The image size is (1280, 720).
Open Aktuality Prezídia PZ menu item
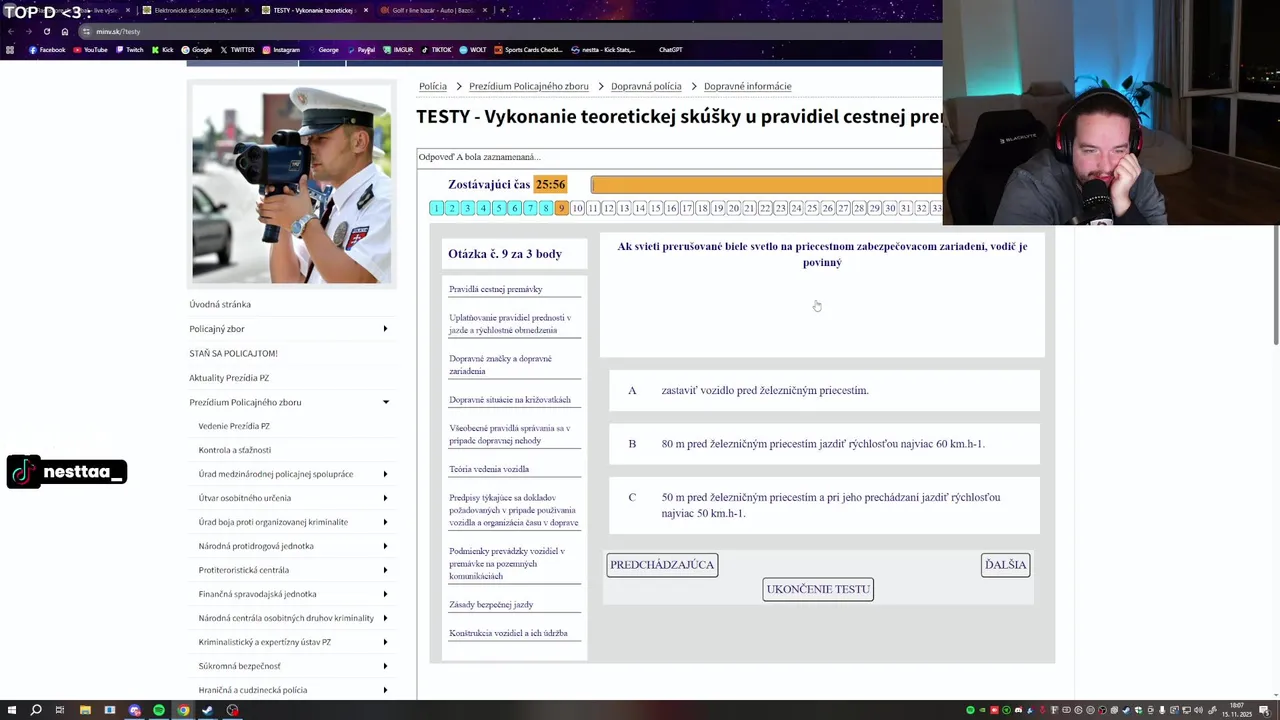pos(229,378)
